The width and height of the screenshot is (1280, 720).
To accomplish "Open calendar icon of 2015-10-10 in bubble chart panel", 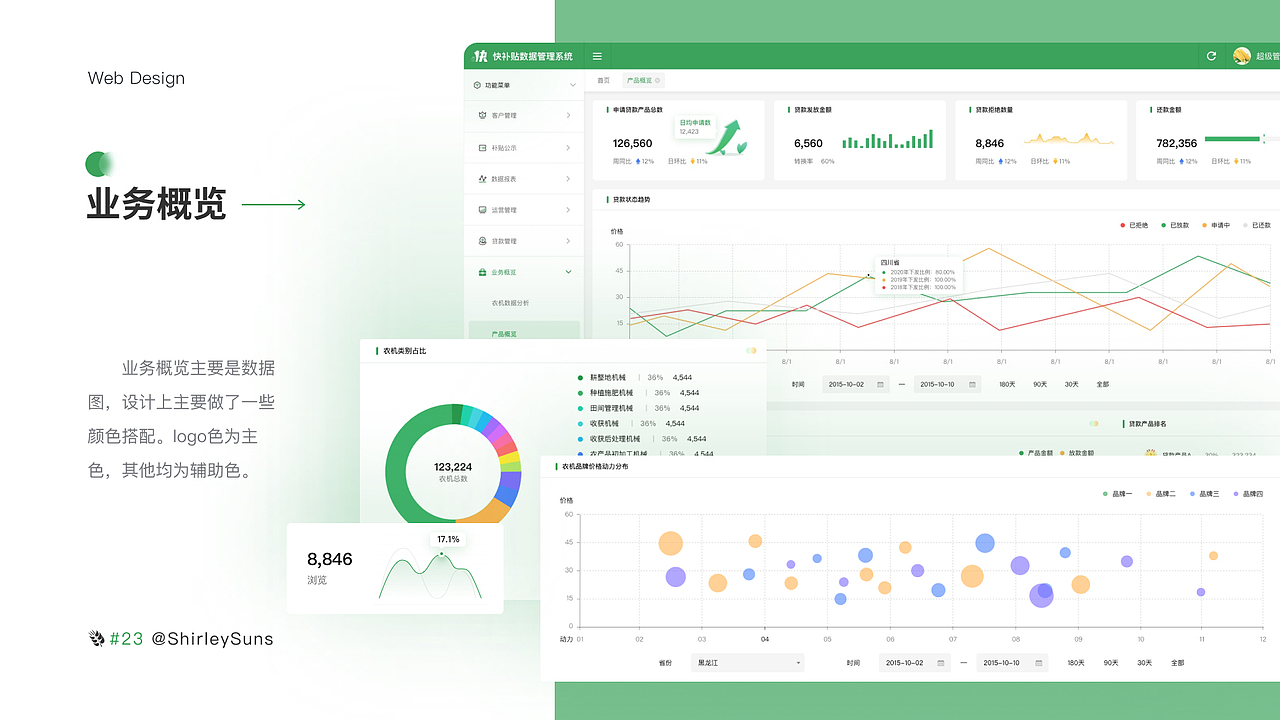I will coord(1039,662).
